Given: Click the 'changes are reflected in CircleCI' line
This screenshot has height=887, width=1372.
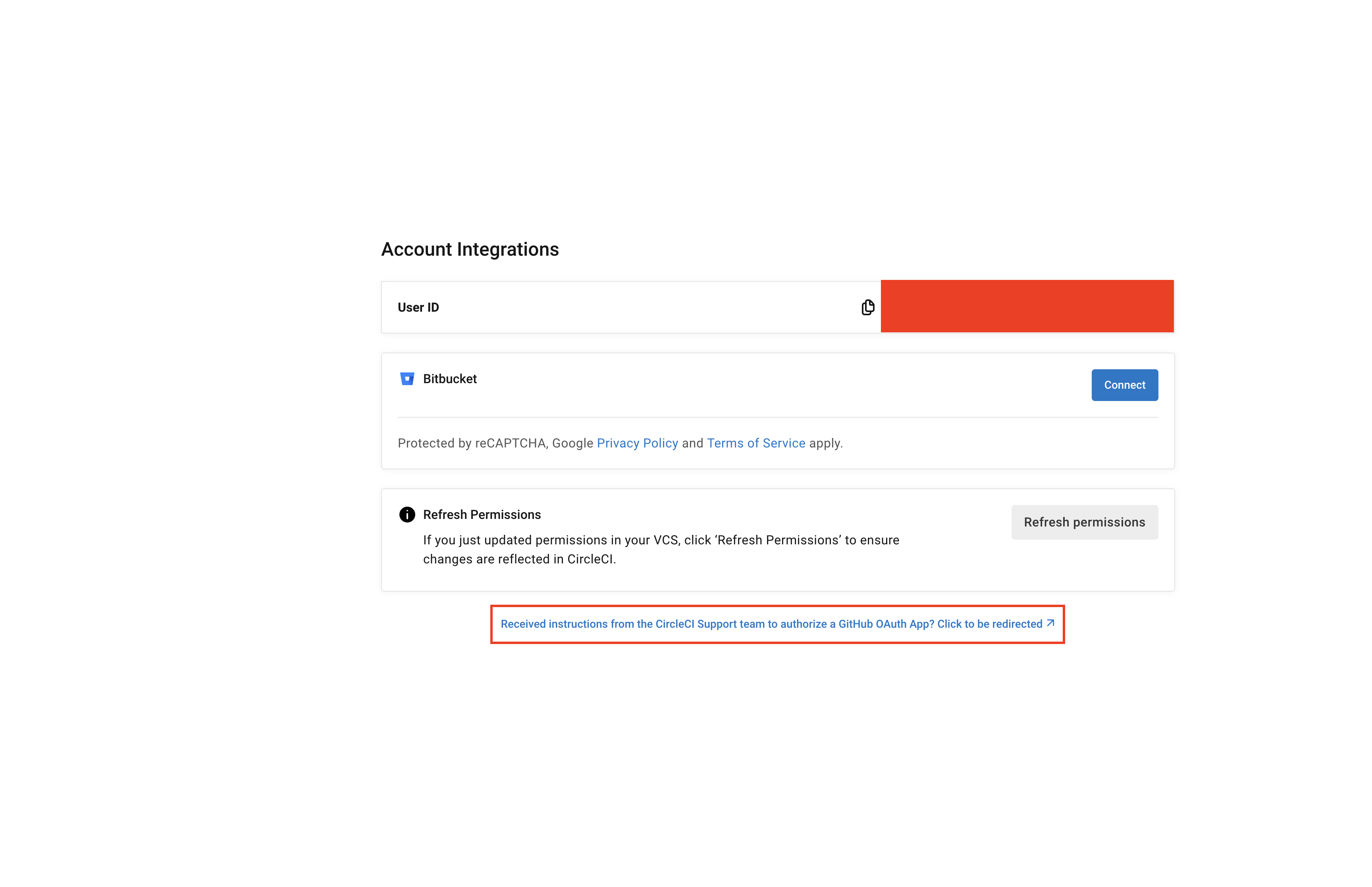Looking at the screenshot, I should click(519, 559).
